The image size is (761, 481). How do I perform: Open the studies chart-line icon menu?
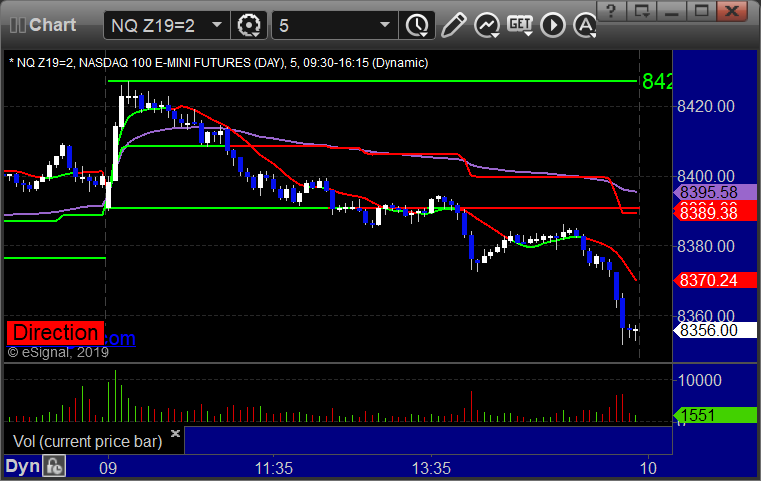click(x=487, y=25)
